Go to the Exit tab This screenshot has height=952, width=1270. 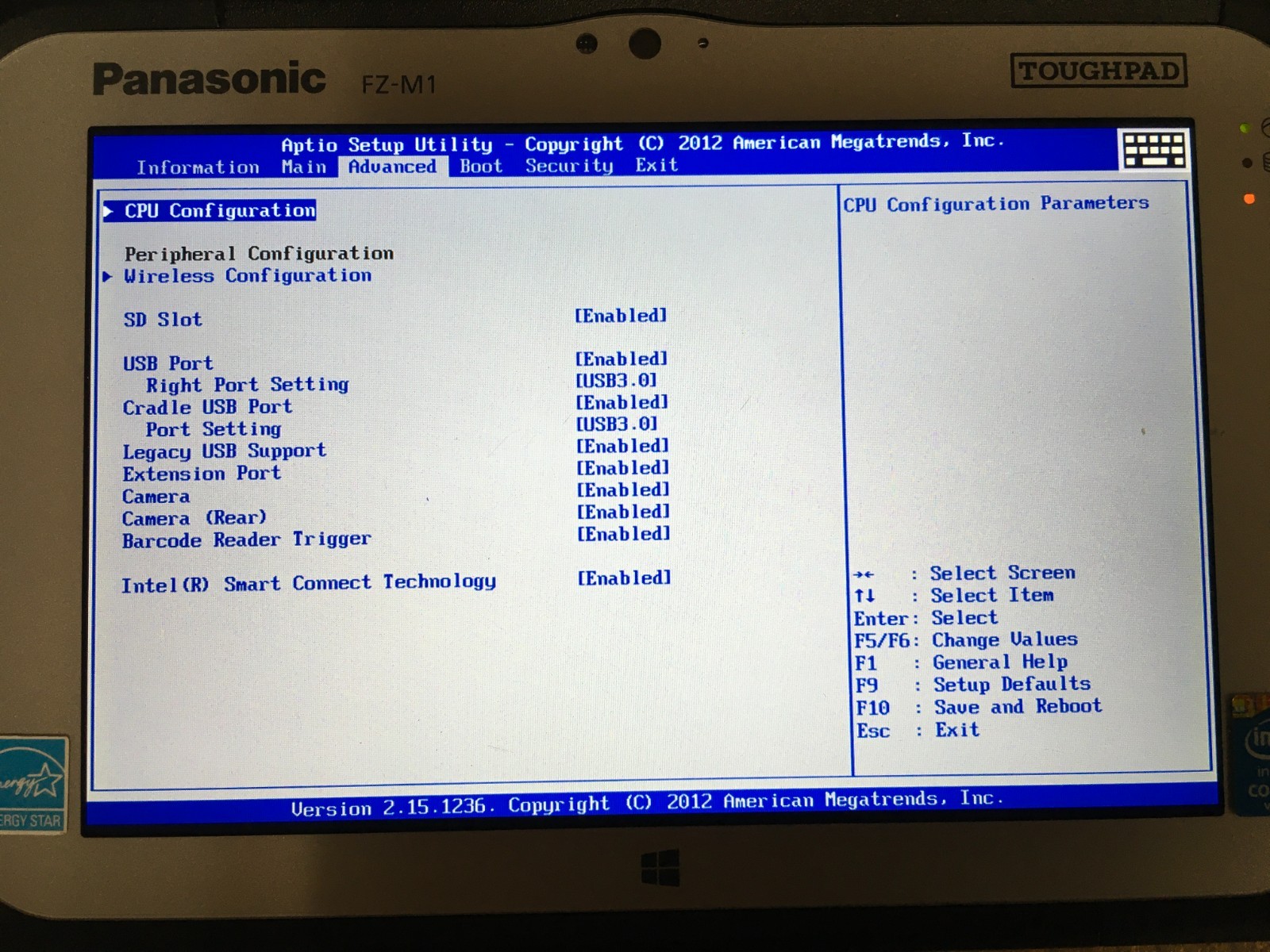point(656,165)
